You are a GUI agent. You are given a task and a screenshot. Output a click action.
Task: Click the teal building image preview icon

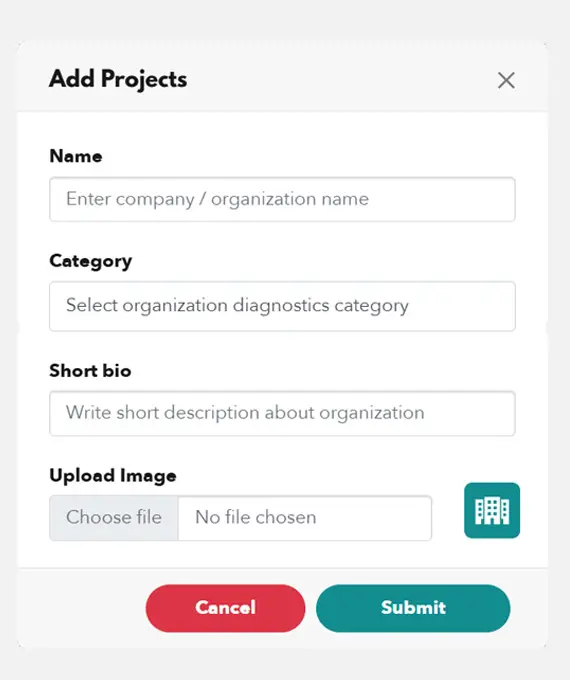pos(492,510)
